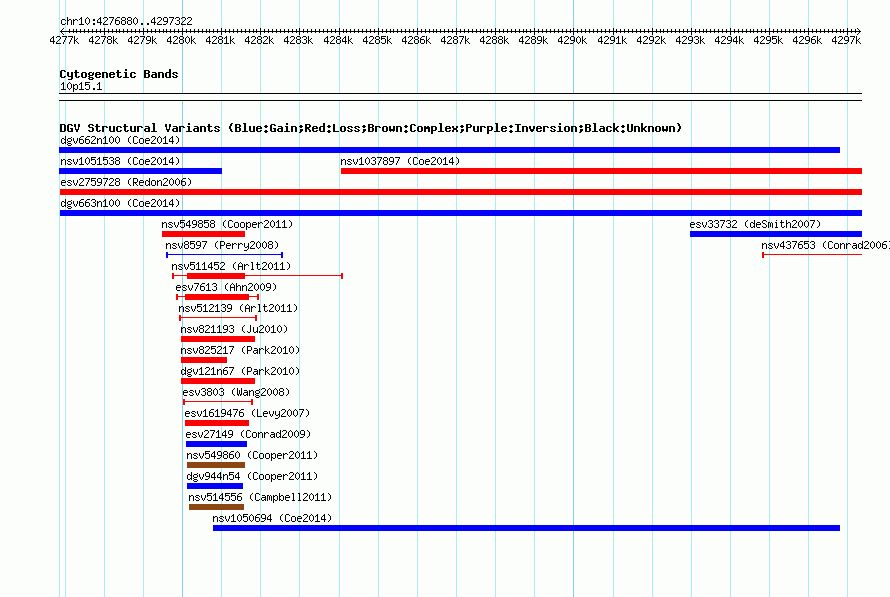Click the 4280k ruler tick label
890x597 pixels.
click(x=181, y=40)
